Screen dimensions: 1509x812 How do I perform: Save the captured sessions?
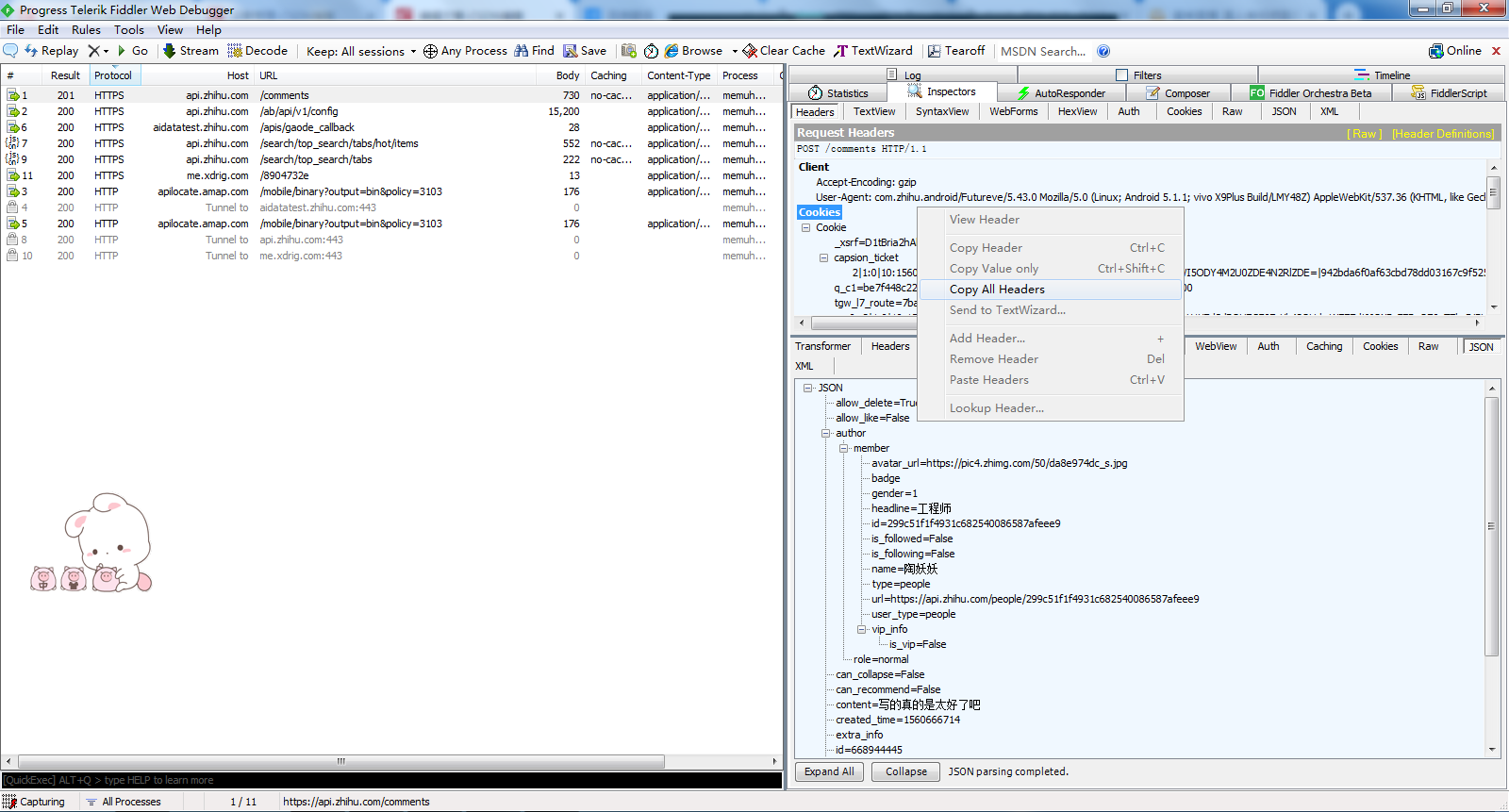click(585, 51)
